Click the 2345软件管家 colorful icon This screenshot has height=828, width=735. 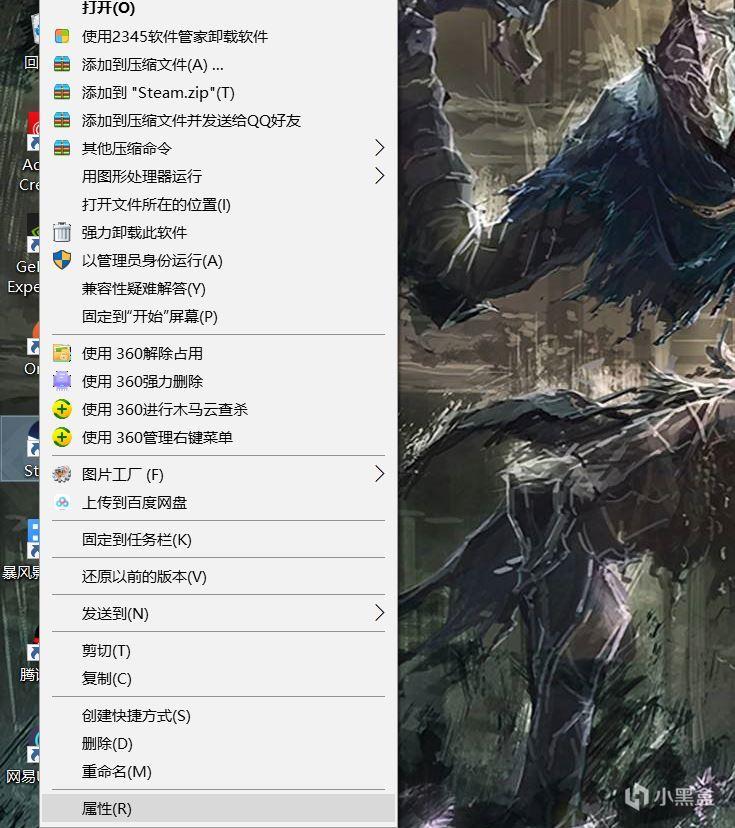click(62, 36)
